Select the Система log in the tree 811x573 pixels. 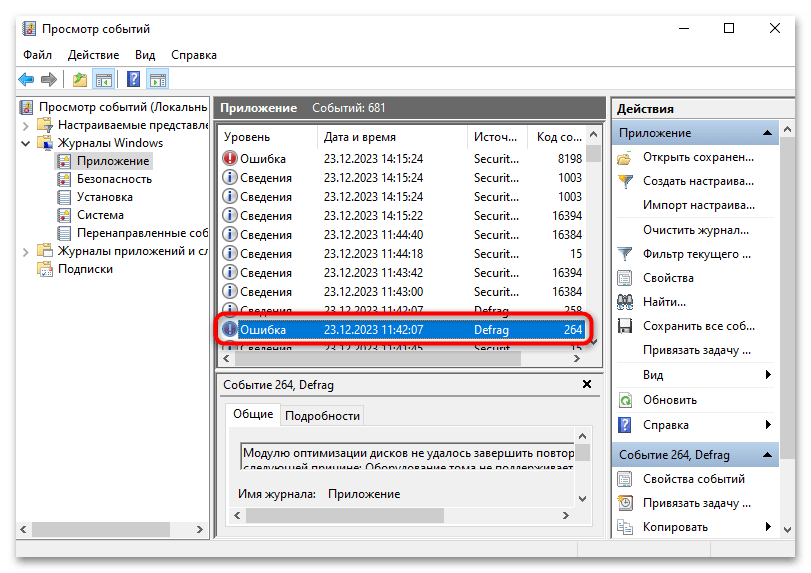pyautogui.click(x=100, y=215)
